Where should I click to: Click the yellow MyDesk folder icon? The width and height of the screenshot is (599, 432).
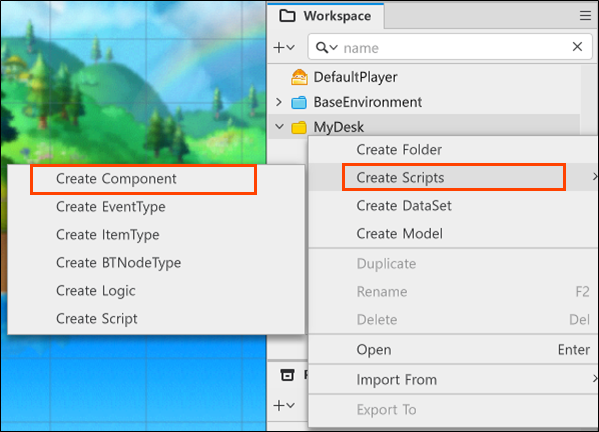[x=299, y=127]
